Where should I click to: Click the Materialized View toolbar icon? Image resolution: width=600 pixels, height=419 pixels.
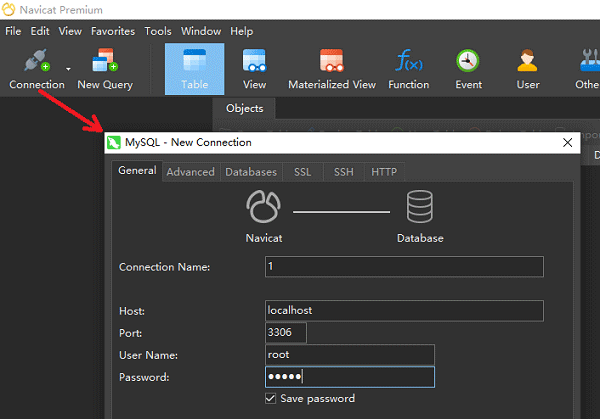(x=331, y=60)
